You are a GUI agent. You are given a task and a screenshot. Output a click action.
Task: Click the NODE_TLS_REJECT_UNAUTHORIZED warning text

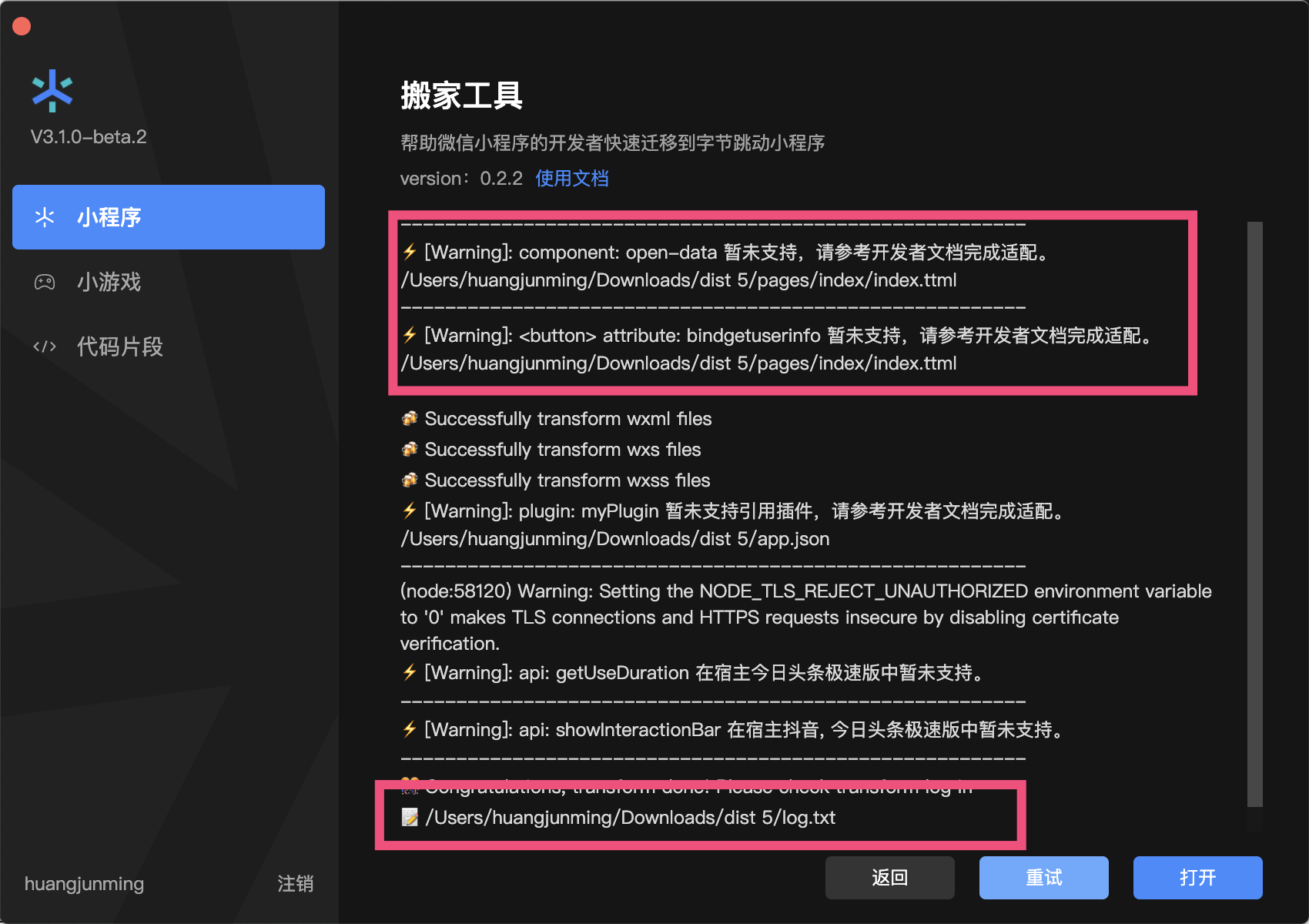click(x=806, y=618)
